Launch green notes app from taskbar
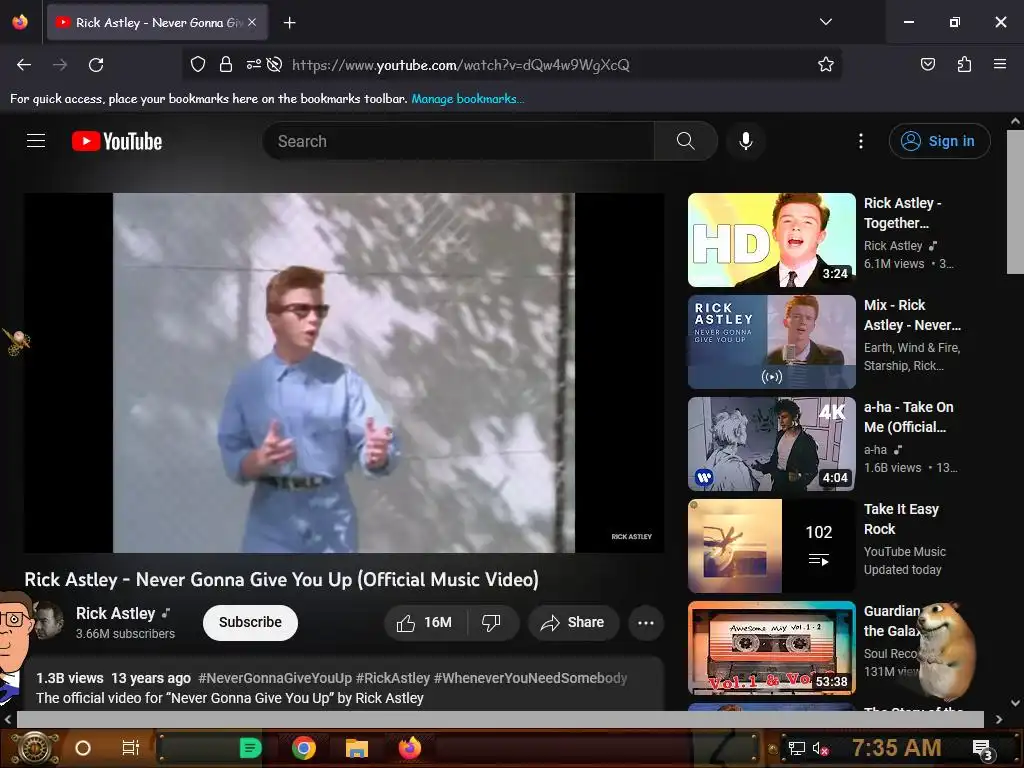1024x768 pixels. pos(250,748)
